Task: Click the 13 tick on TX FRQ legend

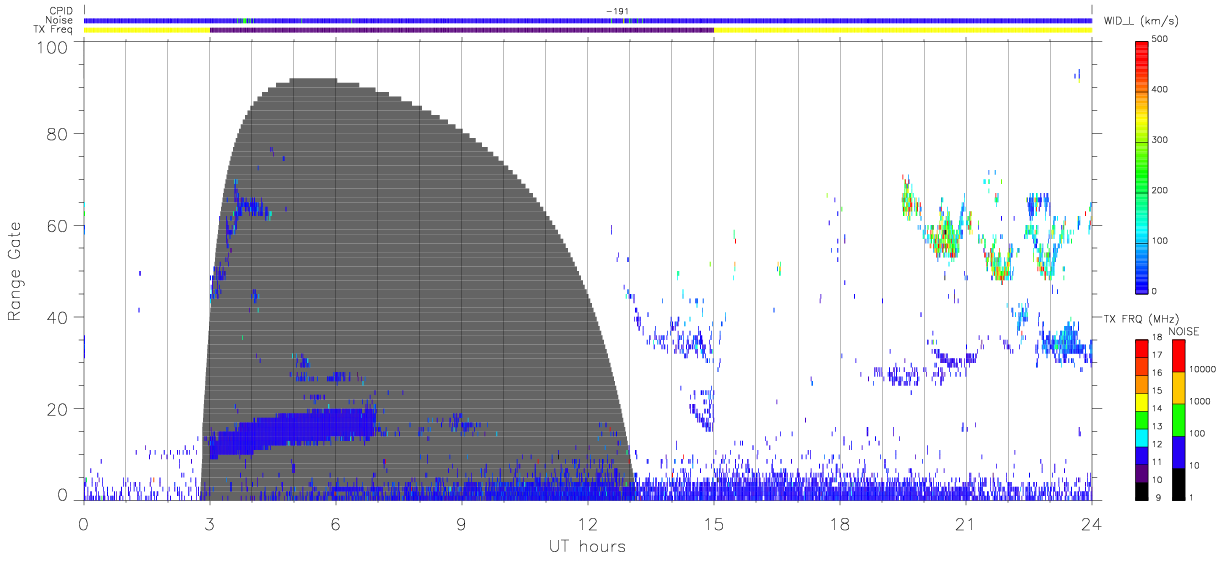Action: (x=1157, y=427)
